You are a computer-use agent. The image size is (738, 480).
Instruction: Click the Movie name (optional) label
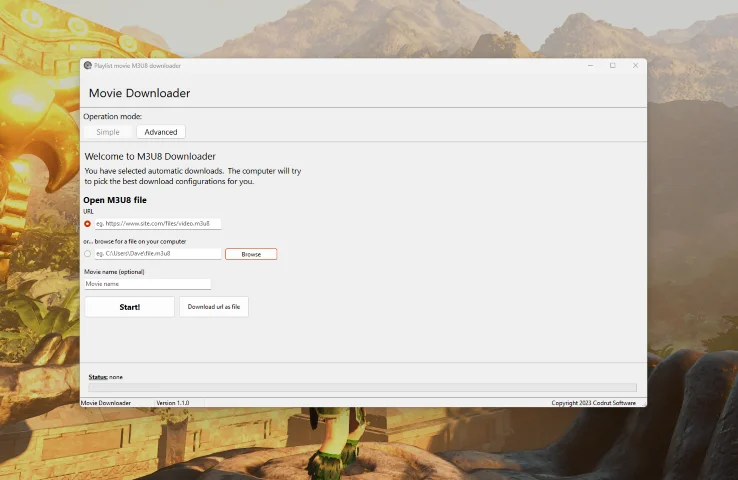(114, 272)
